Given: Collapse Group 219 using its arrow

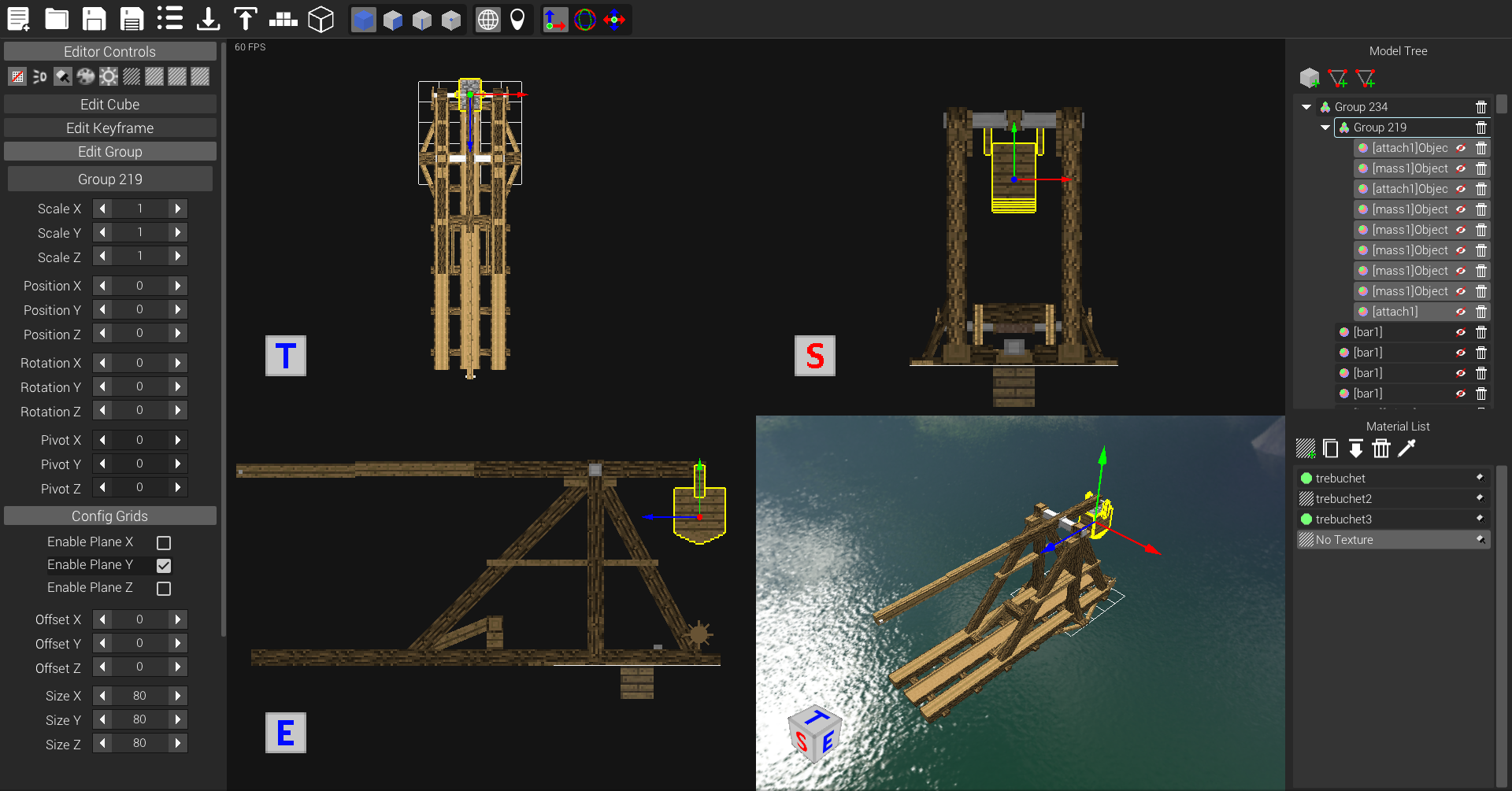Looking at the screenshot, I should click(1325, 128).
